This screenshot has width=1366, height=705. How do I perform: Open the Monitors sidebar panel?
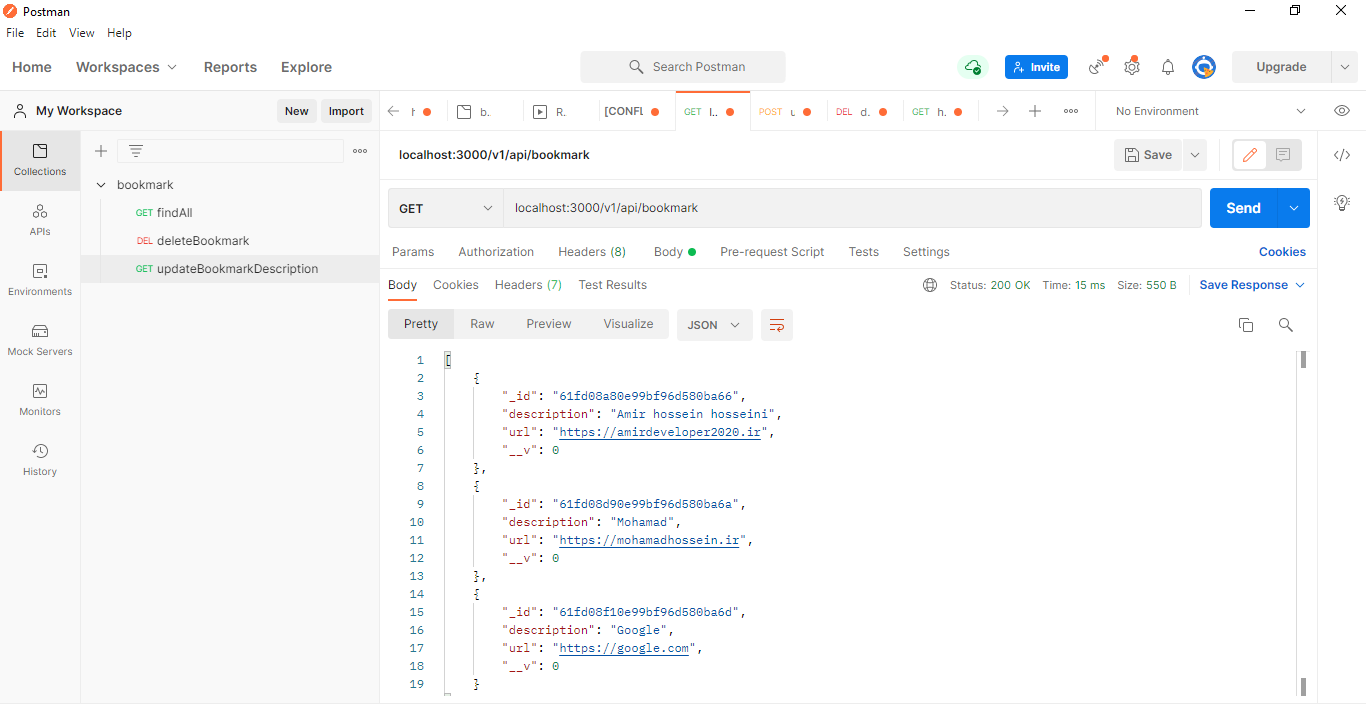coord(40,400)
